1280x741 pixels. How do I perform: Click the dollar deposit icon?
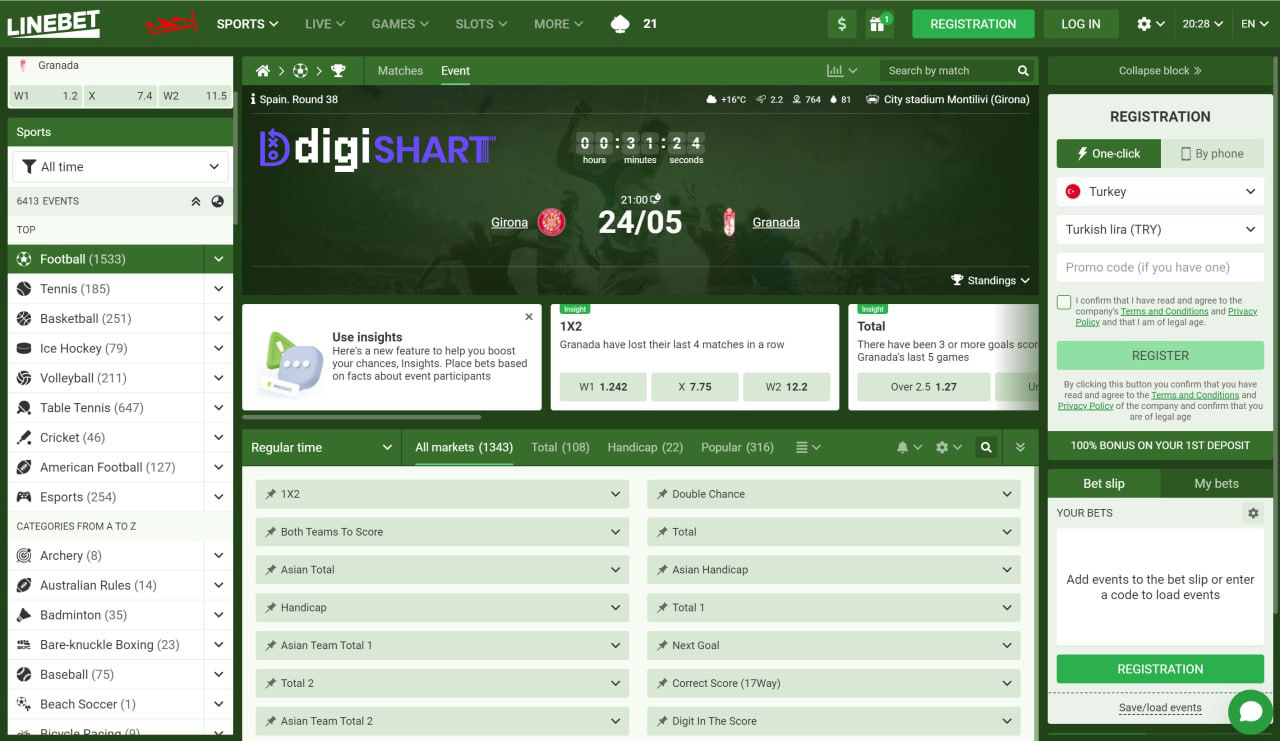pyautogui.click(x=842, y=24)
